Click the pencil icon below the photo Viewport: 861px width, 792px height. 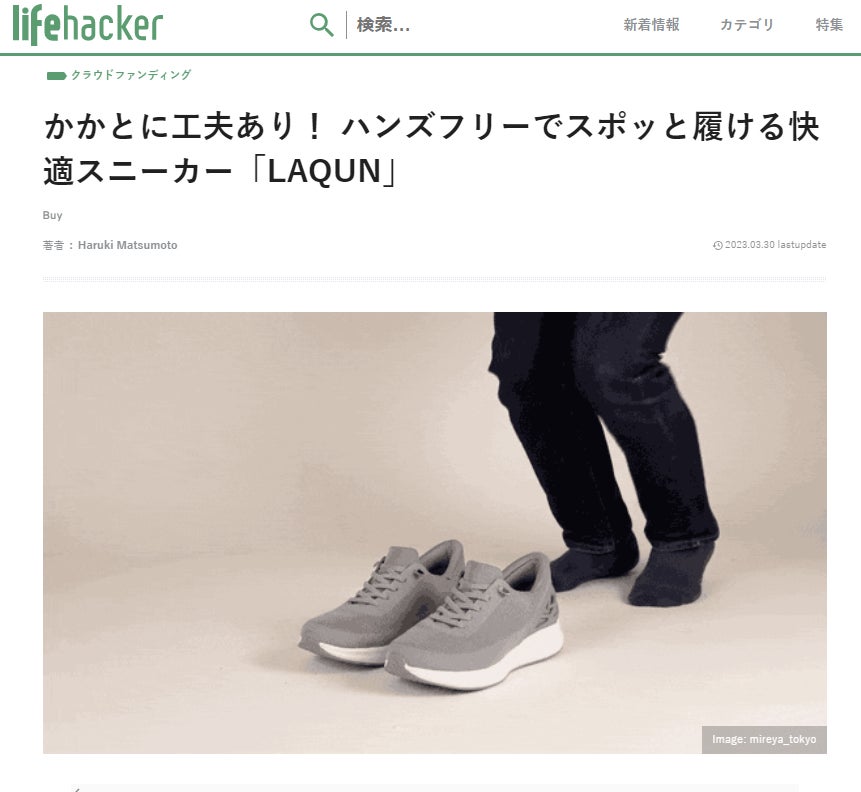(x=77, y=789)
